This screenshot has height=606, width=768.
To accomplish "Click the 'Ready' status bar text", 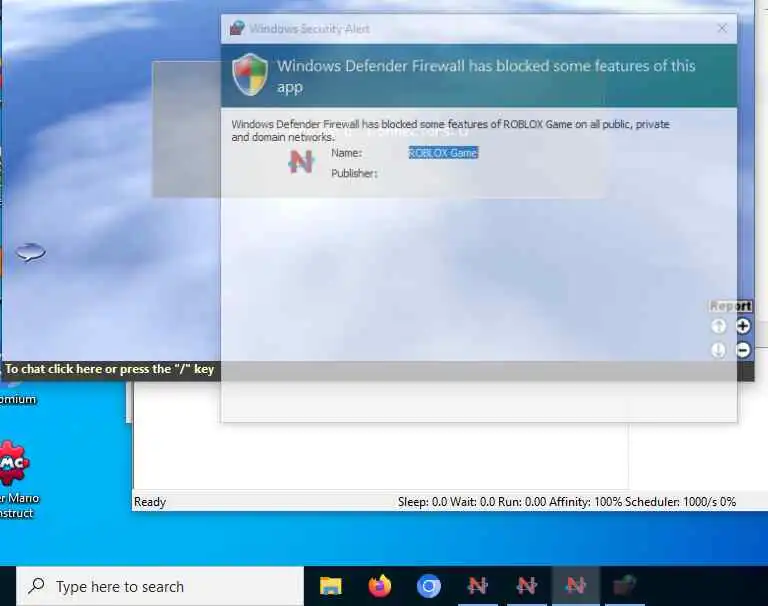I will 150,502.
